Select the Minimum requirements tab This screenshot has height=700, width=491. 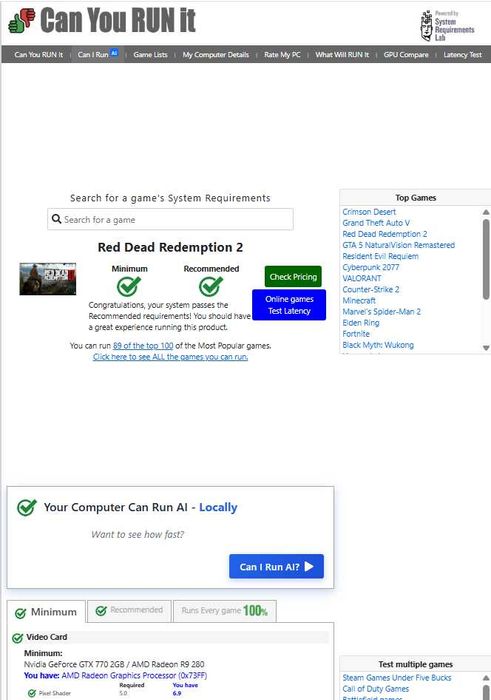(46, 612)
